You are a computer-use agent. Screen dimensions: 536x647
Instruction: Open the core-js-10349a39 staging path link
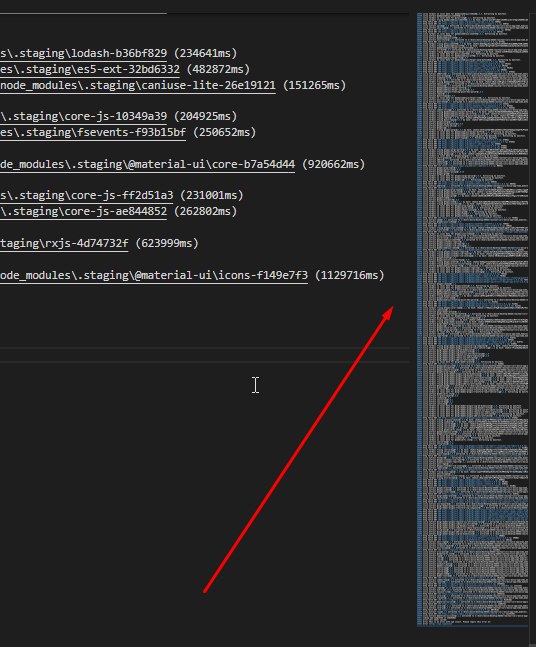coord(83,116)
